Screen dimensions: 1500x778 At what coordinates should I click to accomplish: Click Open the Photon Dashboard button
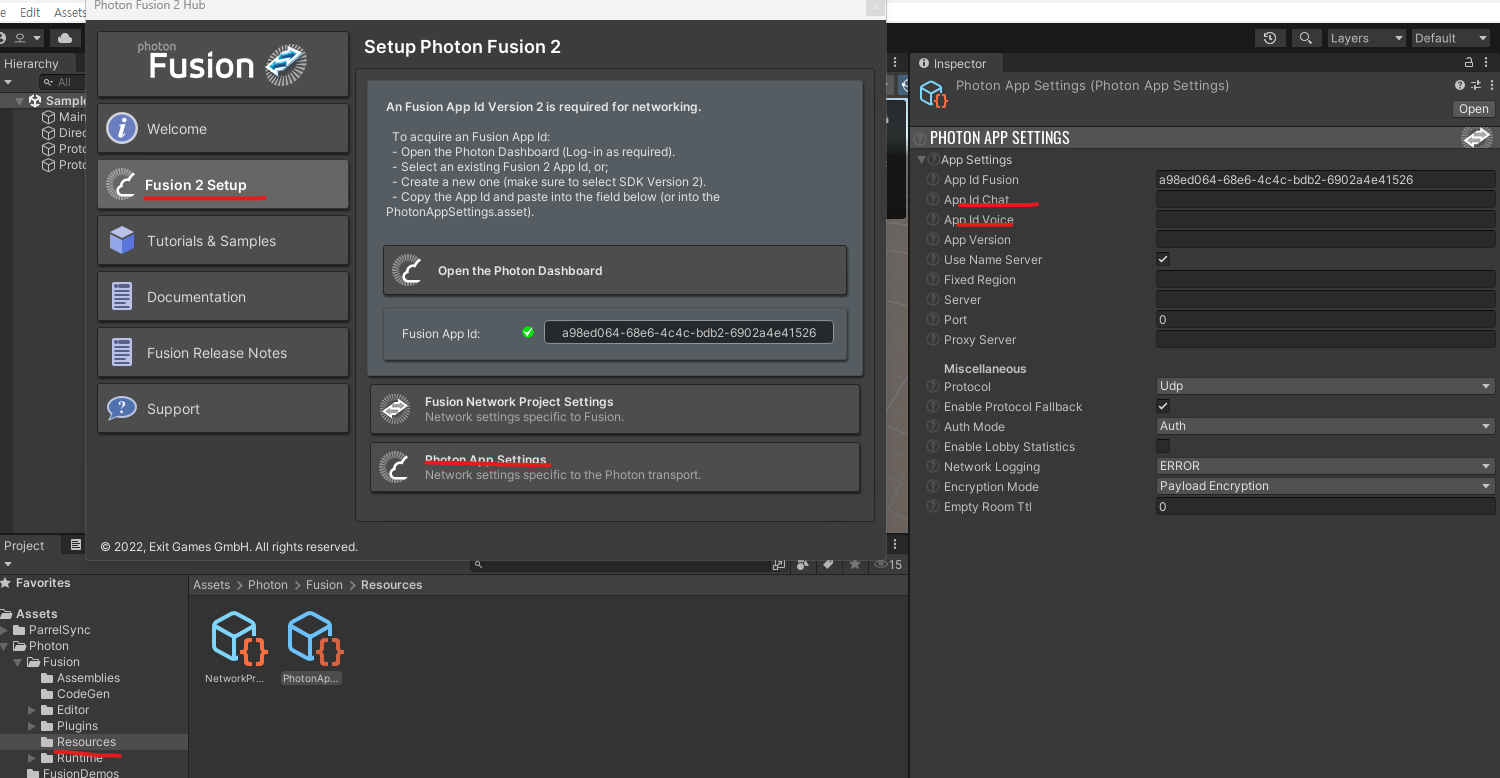point(615,270)
